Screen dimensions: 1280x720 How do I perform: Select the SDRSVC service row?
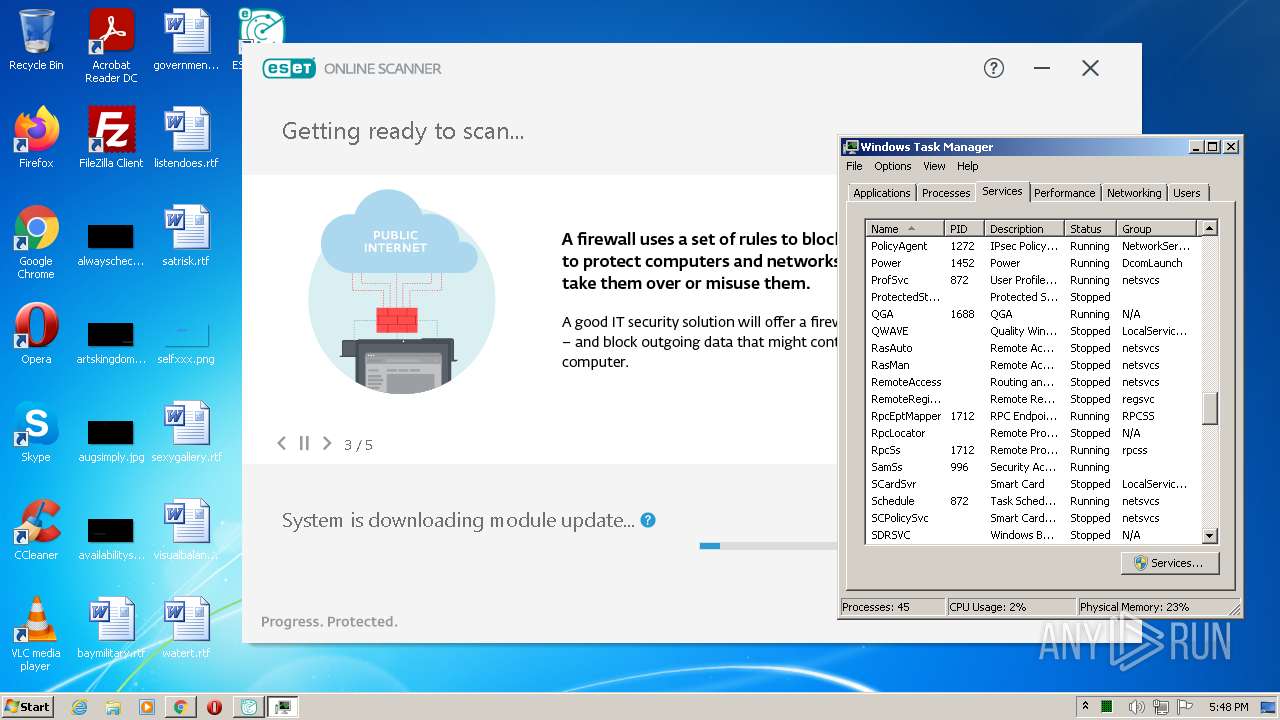point(1032,535)
